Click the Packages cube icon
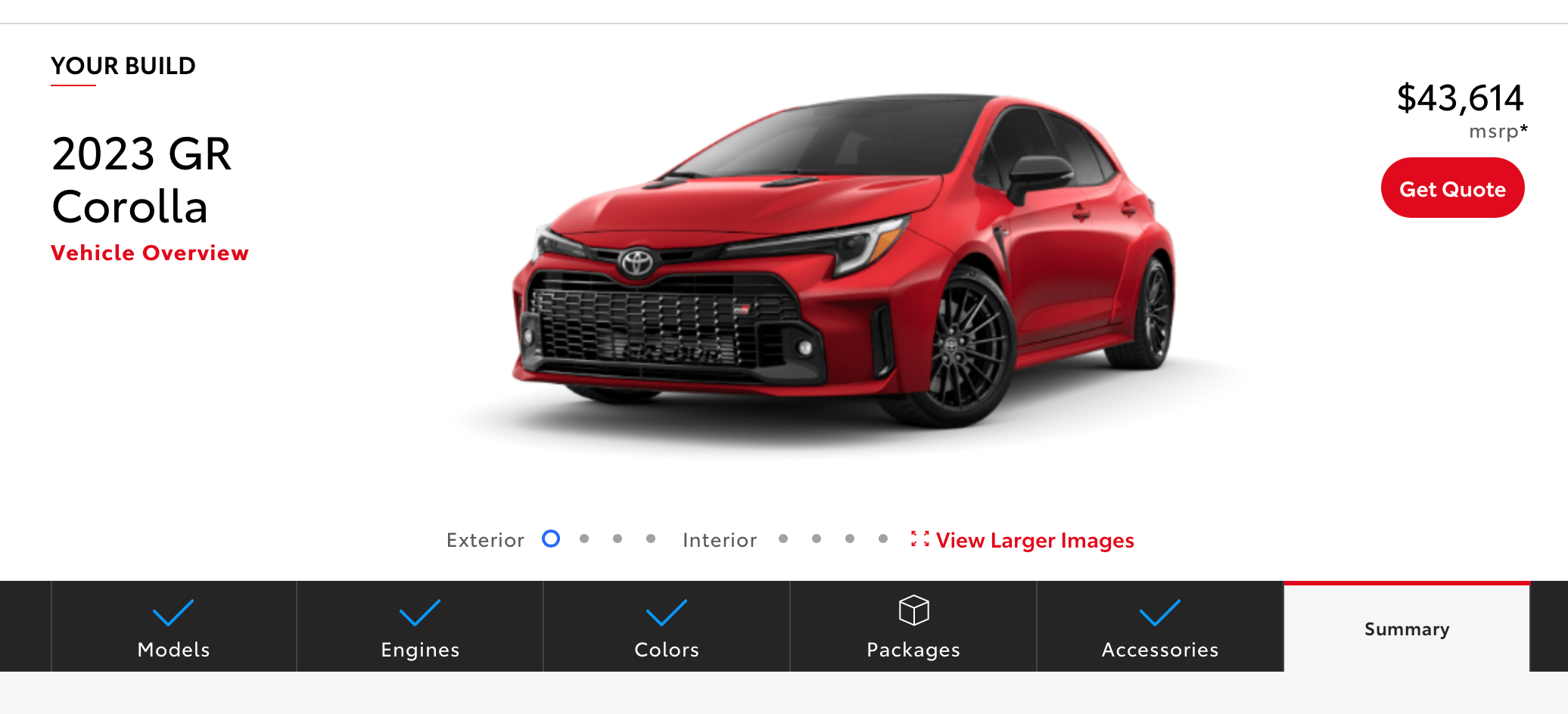The image size is (1568, 714). point(913,610)
